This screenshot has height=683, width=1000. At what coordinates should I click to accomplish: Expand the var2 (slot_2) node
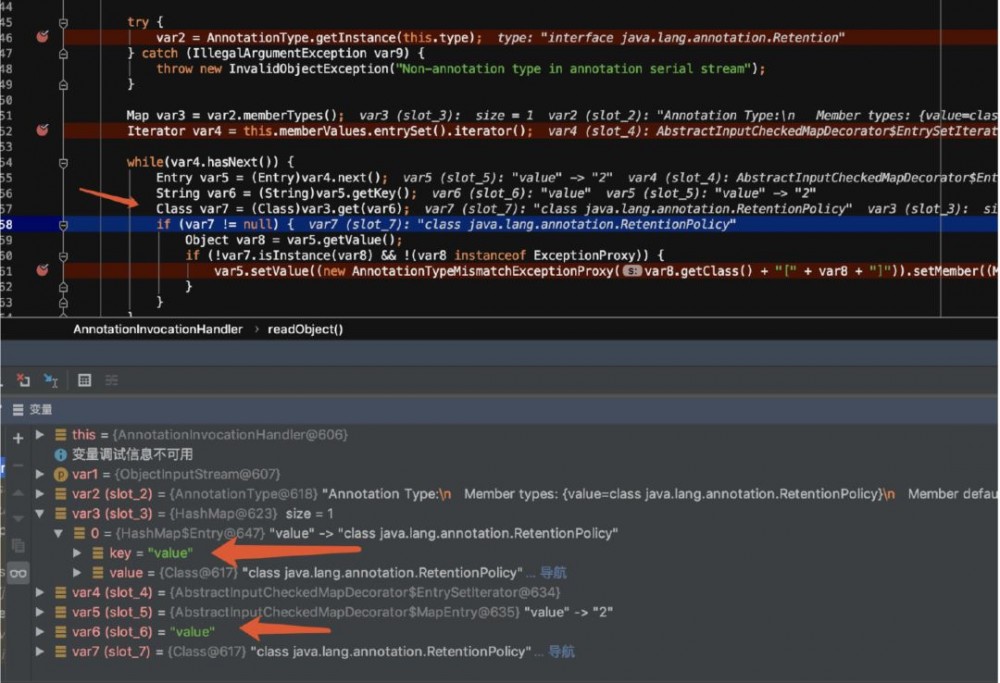pos(40,494)
